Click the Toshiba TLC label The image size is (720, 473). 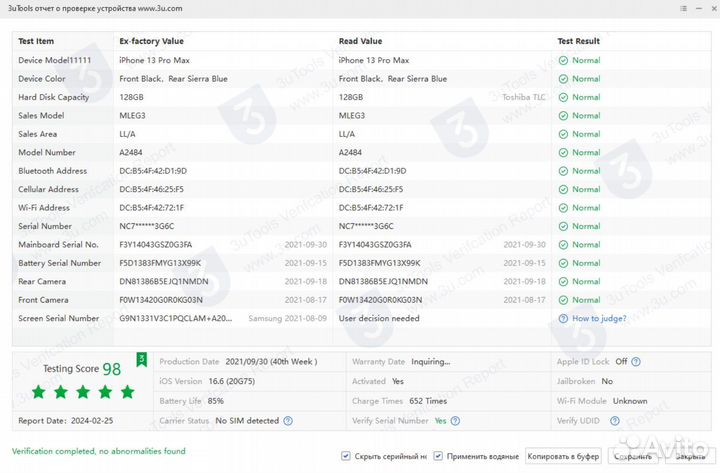pos(523,97)
